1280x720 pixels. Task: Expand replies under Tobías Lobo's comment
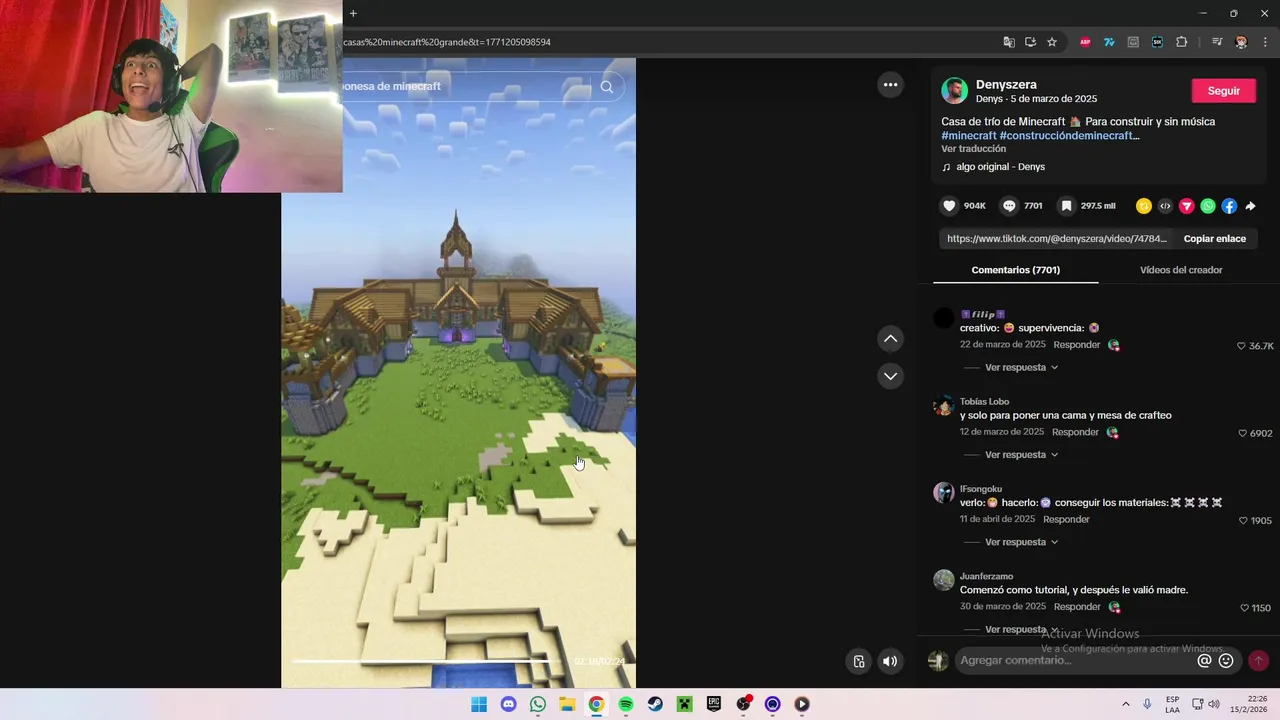[x=1021, y=455]
